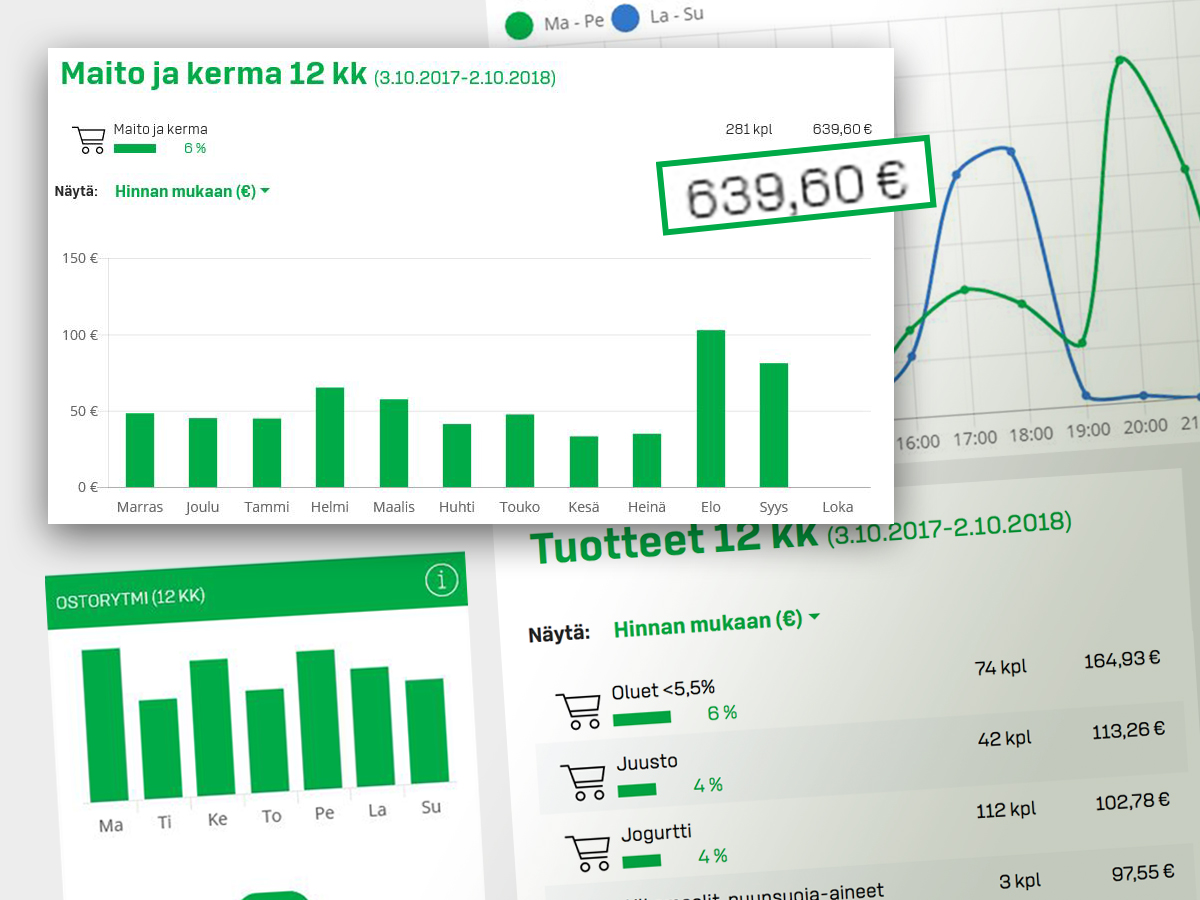
Task: Click the Syys bar in monthly chart
Action: click(x=774, y=425)
